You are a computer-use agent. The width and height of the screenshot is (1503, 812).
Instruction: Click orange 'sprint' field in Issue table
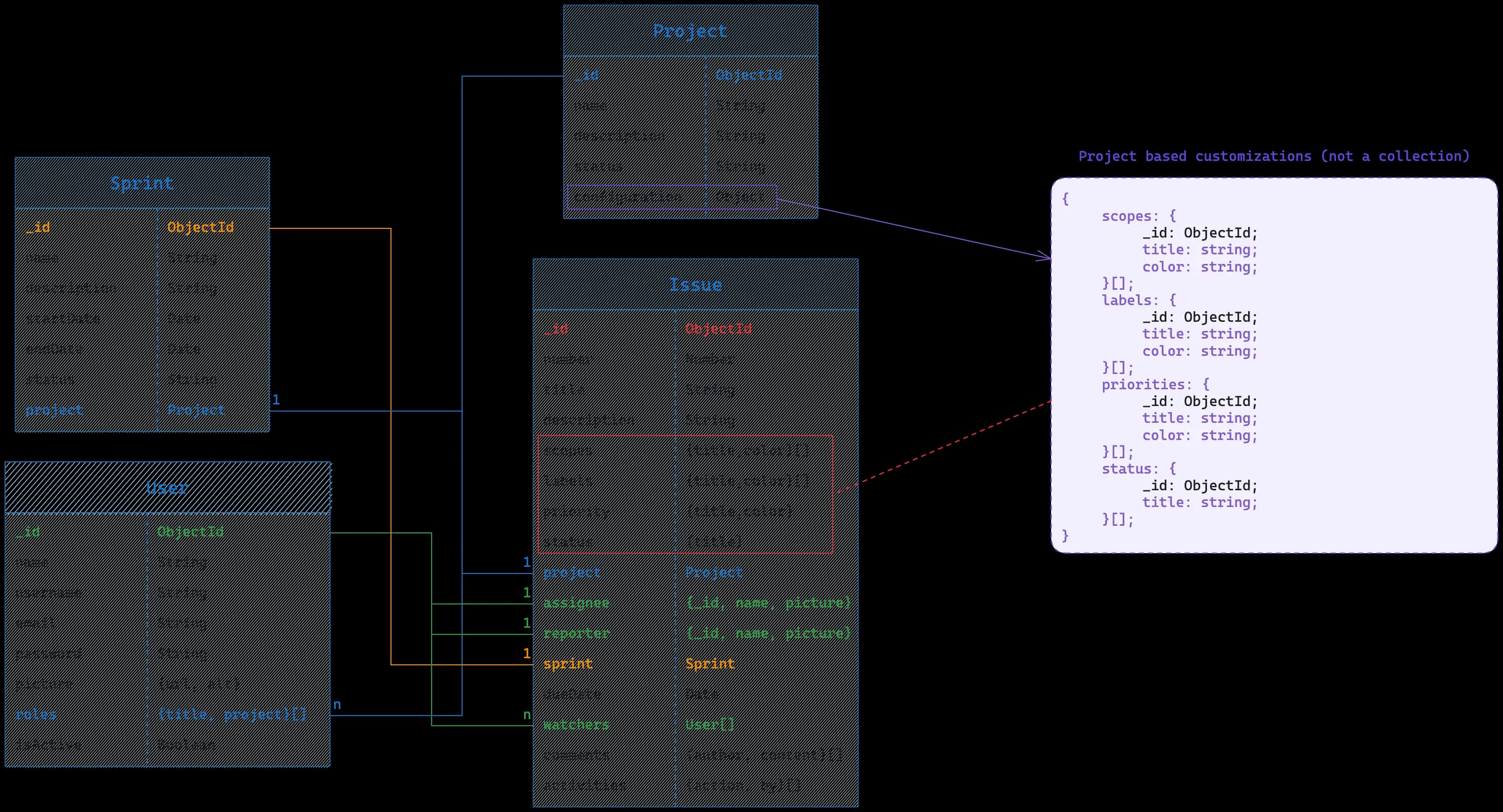(x=568, y=664)
